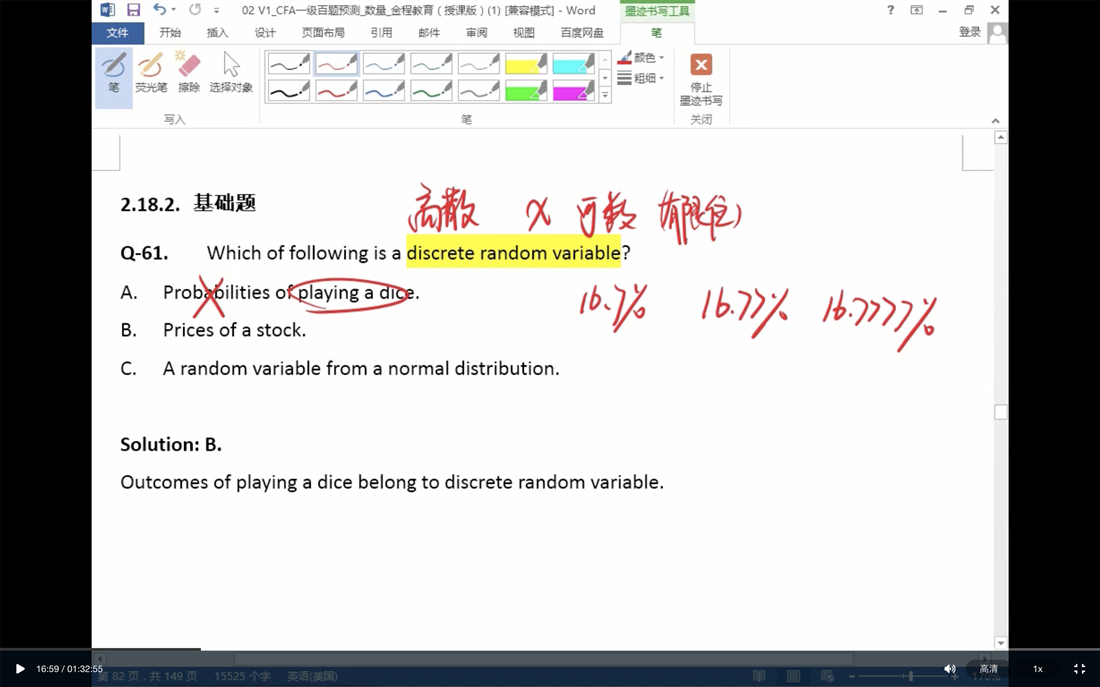Viewport: 1100px width, 687px height.
Task: Switch to the 页面布局 tab
Action: [323, 32]
